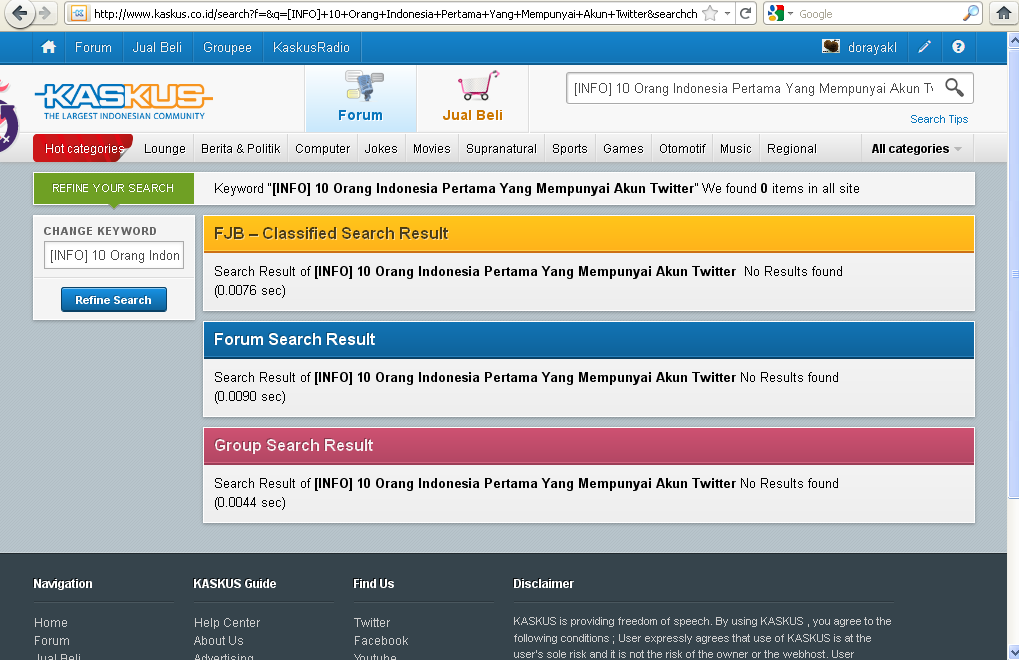The width and height of the screenshot is (1019, 660).
Task: Open Lounge category
Action: [164, 149]
